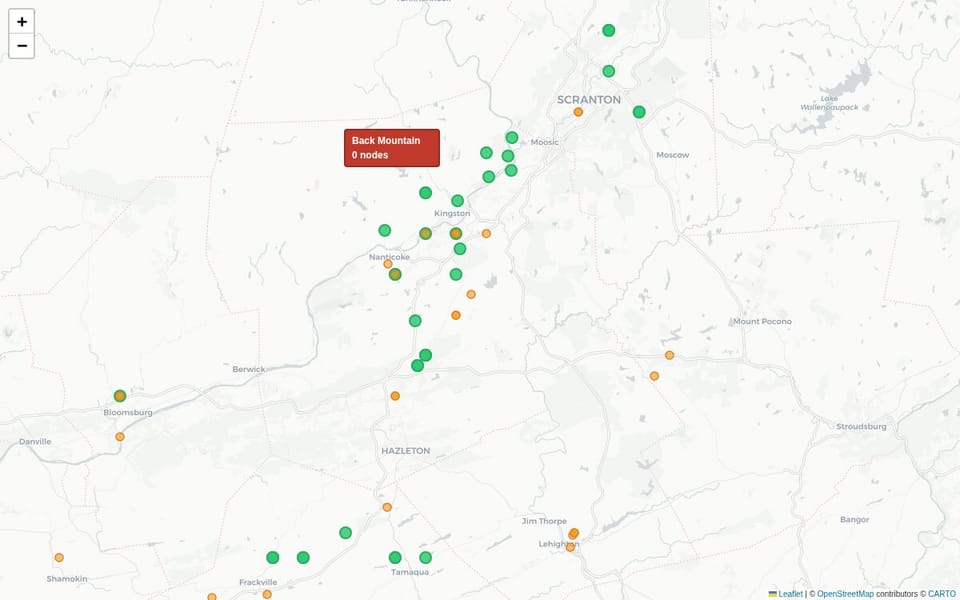Select the orange marker right of Frackville
The height and width of the screenshot is (600, 960).
point(267,594)
